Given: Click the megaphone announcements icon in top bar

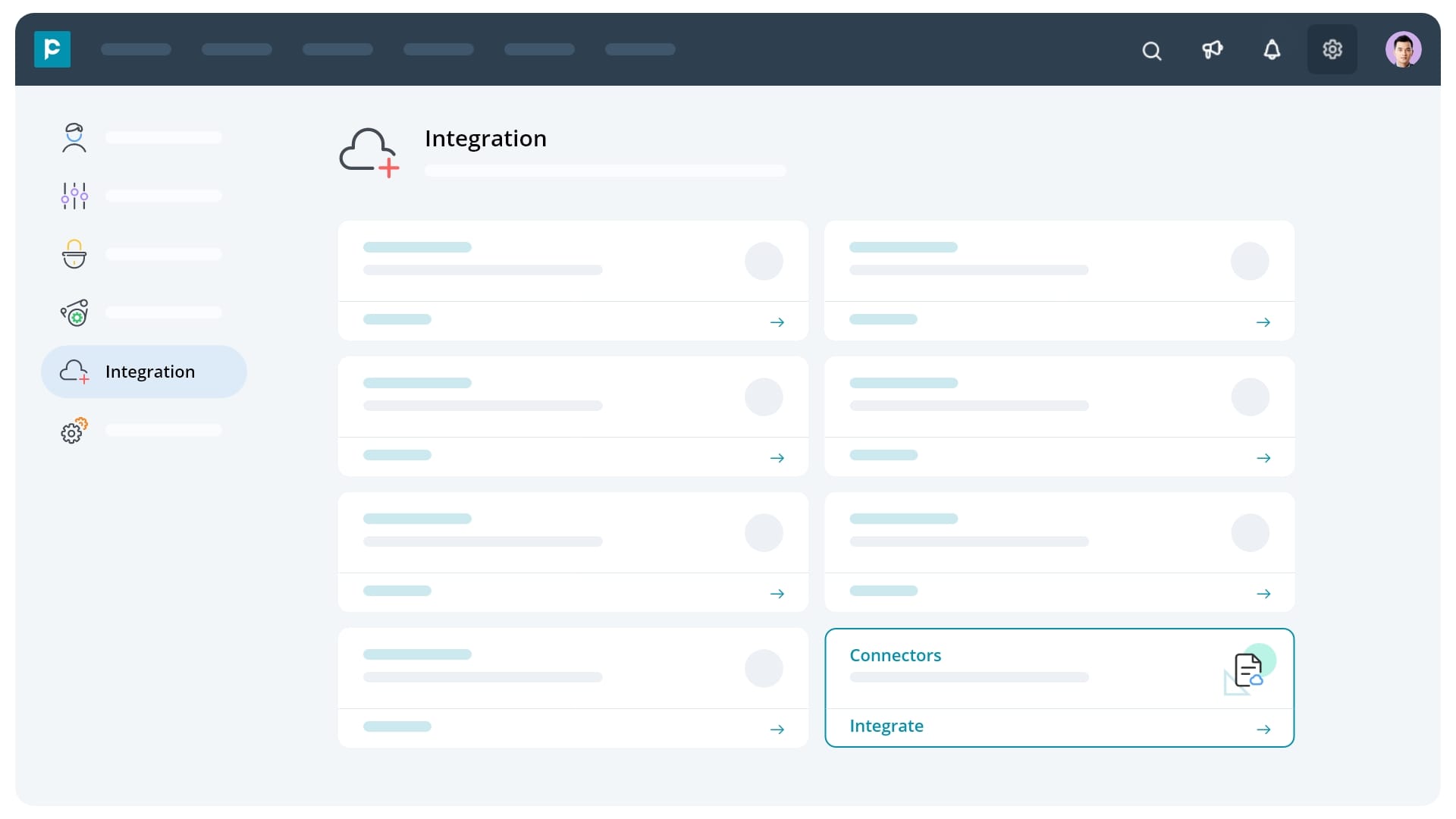Looking at the screenshot, I should [x=1212, y=51].
